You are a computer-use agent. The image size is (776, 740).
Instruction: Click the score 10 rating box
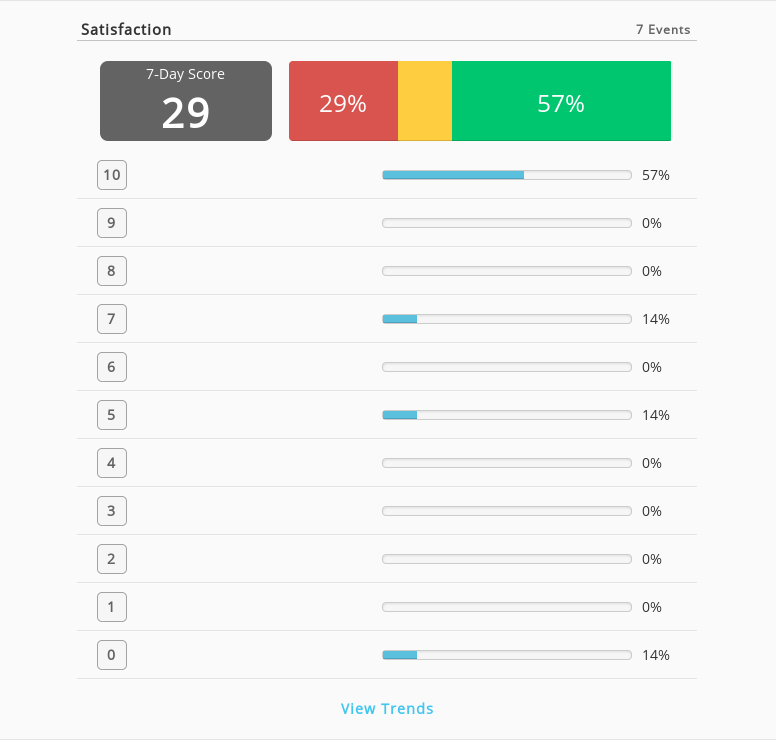pyautogui.click(x=112, y=175)
